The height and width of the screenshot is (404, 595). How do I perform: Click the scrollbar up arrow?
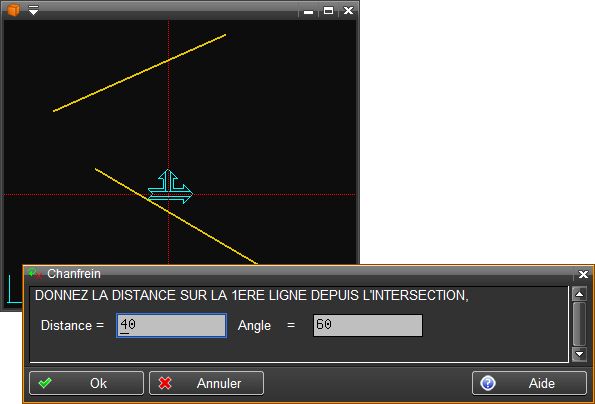[579, 294]
